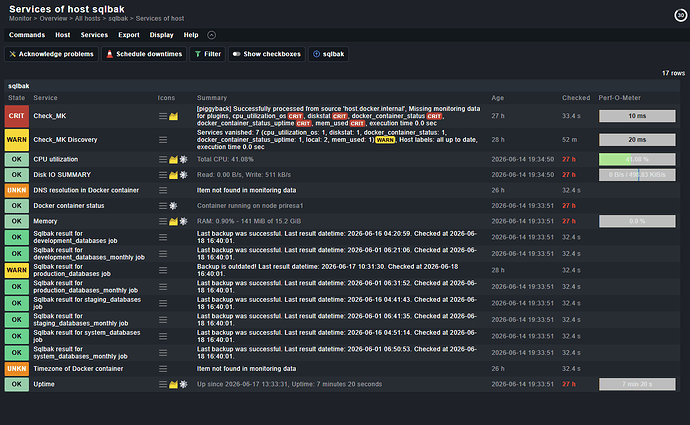Click Disk IO SUMMARY yellow parameters icon
This screenshot has width=690, height=425.
[x=173, y=175]
